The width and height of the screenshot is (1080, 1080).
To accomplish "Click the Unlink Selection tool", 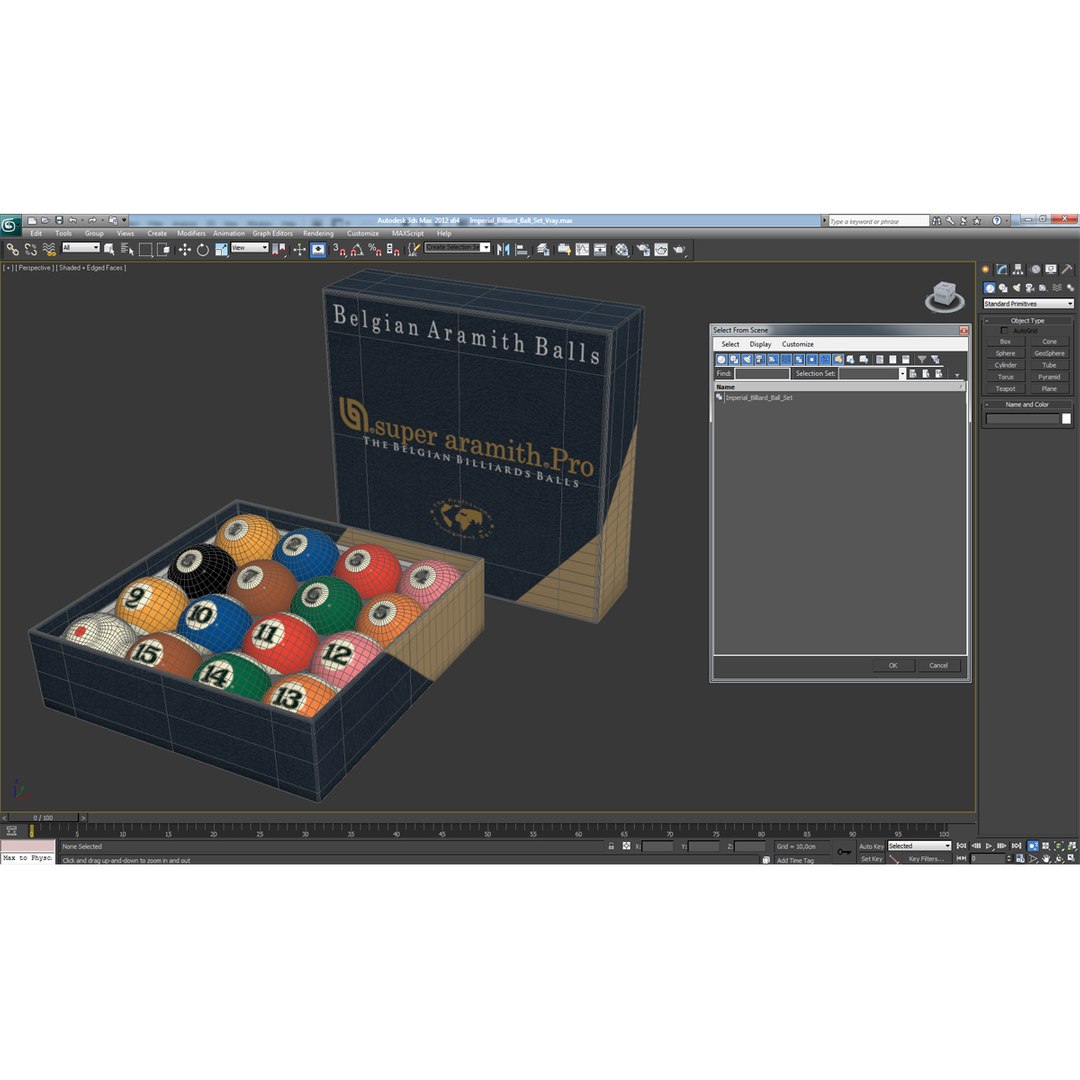I will (30, 249).
